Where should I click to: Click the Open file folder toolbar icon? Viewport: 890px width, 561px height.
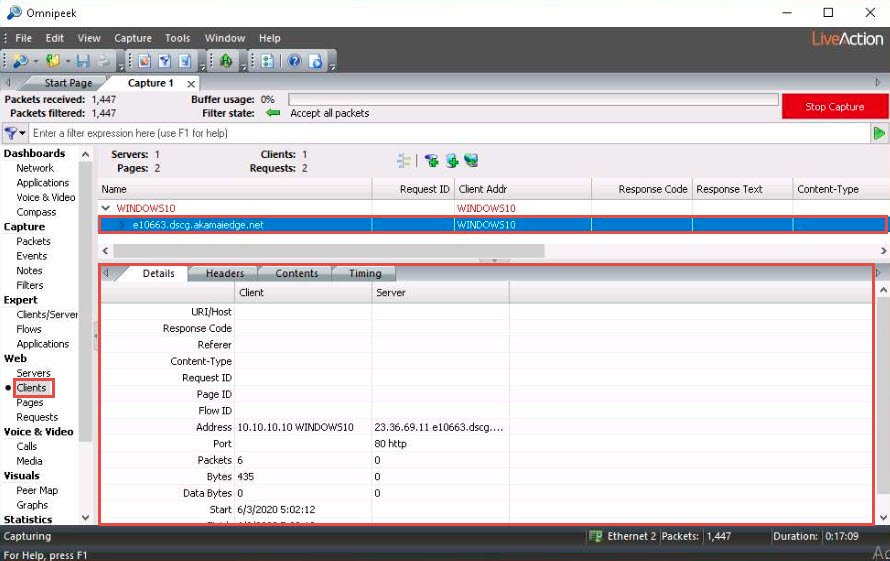53,60
